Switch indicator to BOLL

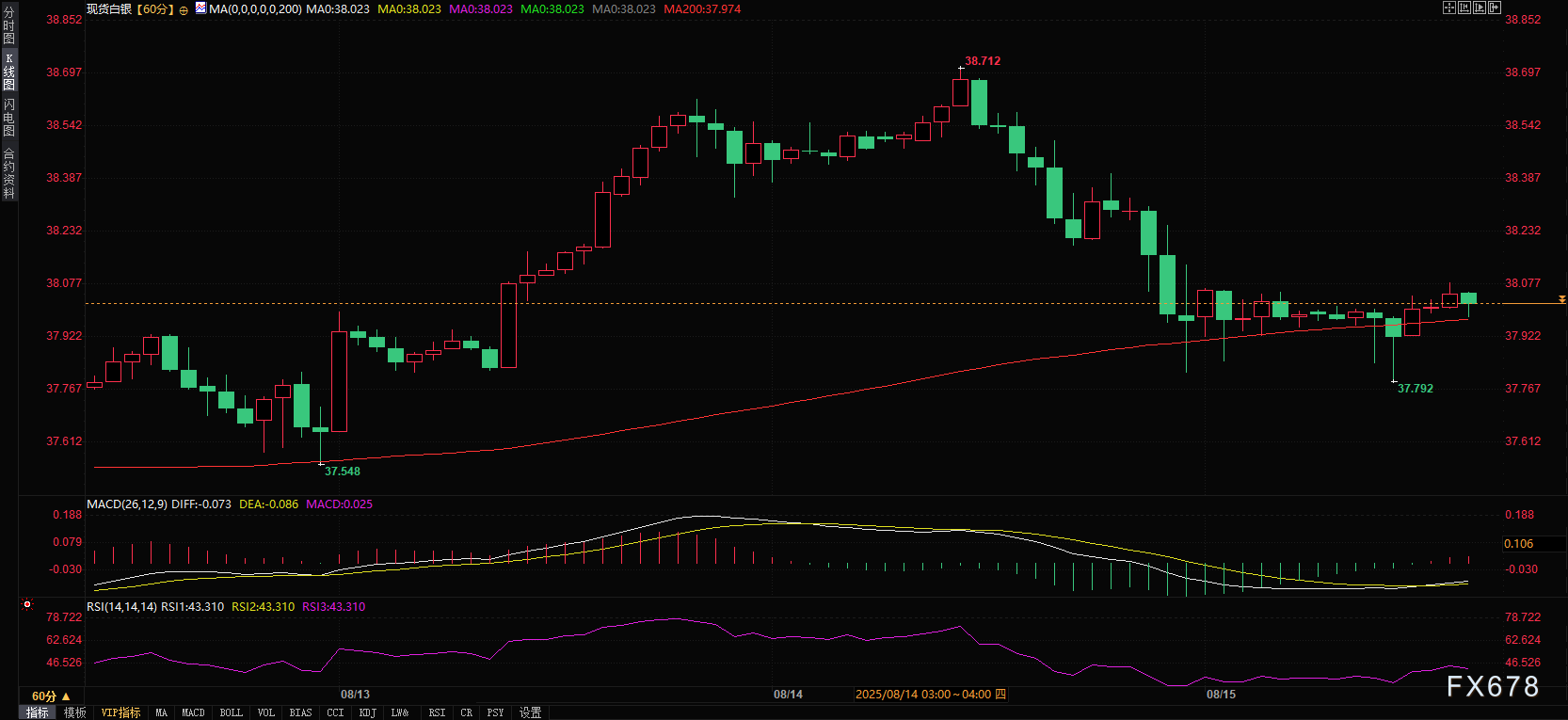click(231, 712)
